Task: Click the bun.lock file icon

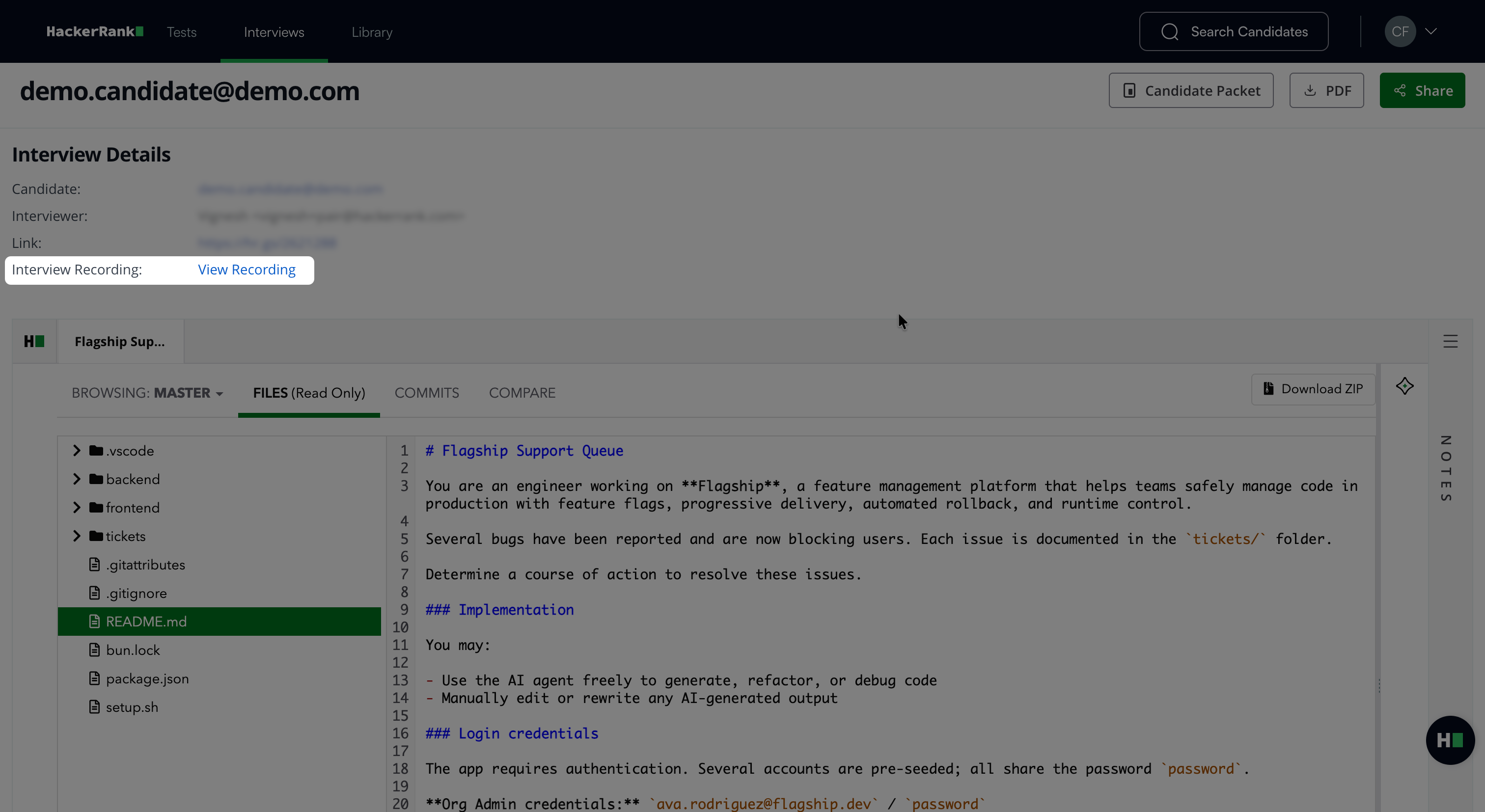Action: [95, 650]
